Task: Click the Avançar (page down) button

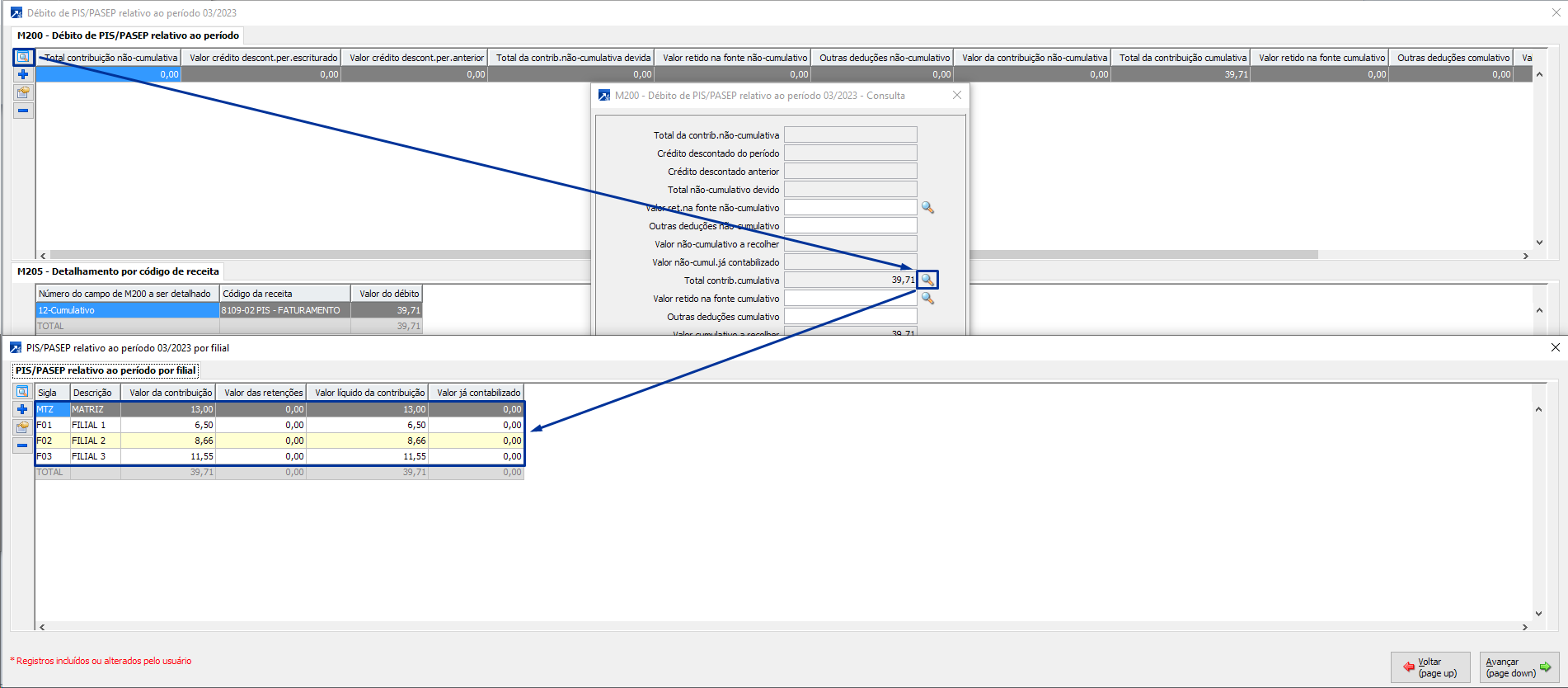Action: coord(1519,667)
